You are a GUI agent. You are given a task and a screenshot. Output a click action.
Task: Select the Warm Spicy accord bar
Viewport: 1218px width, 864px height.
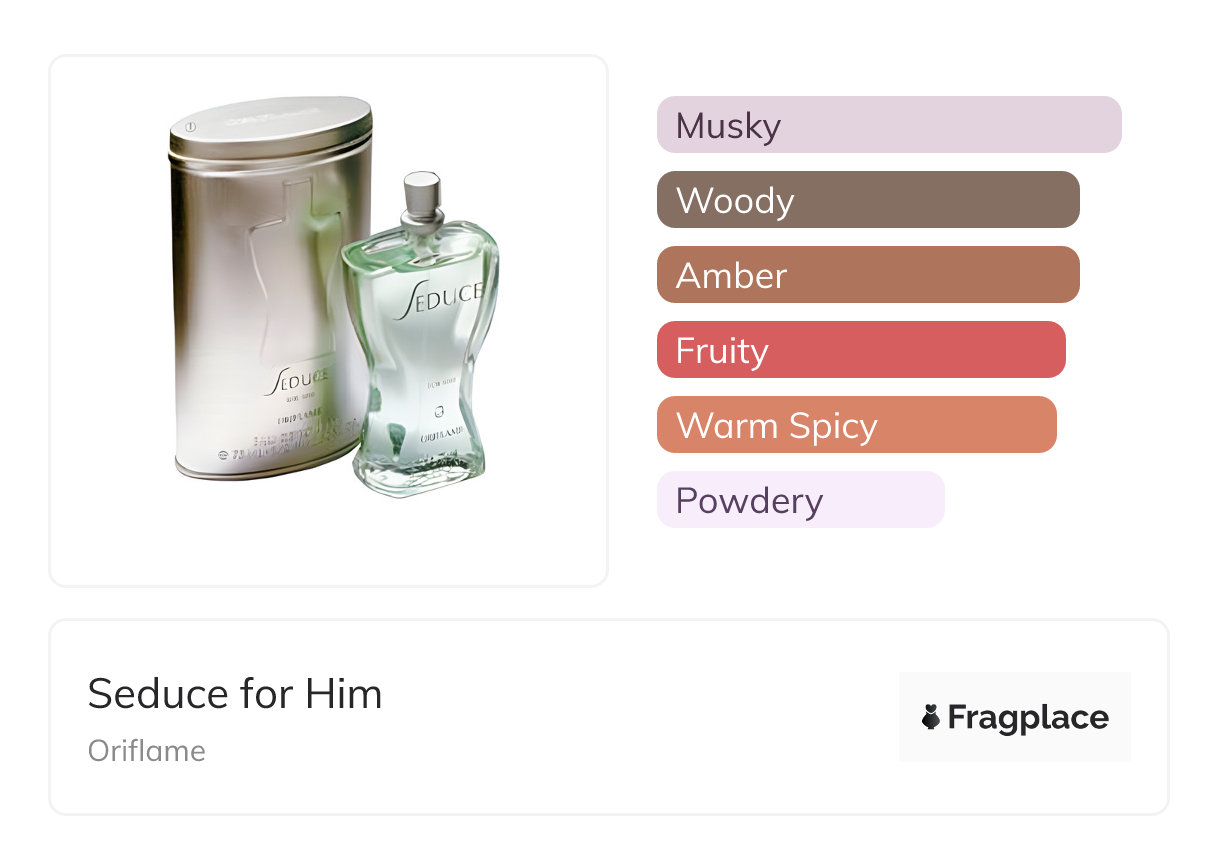[856, 425]
